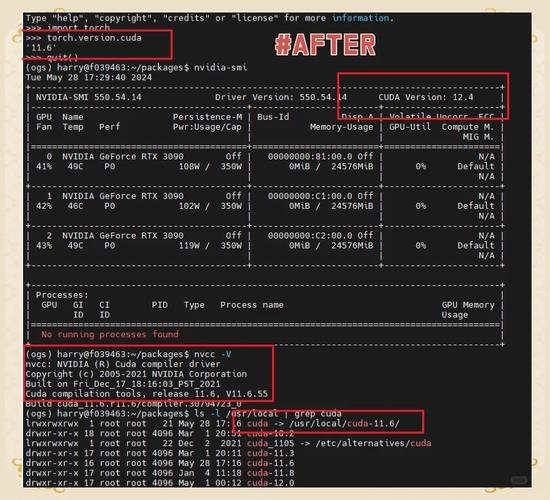Click the nvidia-smi command text

pyautogui.click(x=220, y=67)
